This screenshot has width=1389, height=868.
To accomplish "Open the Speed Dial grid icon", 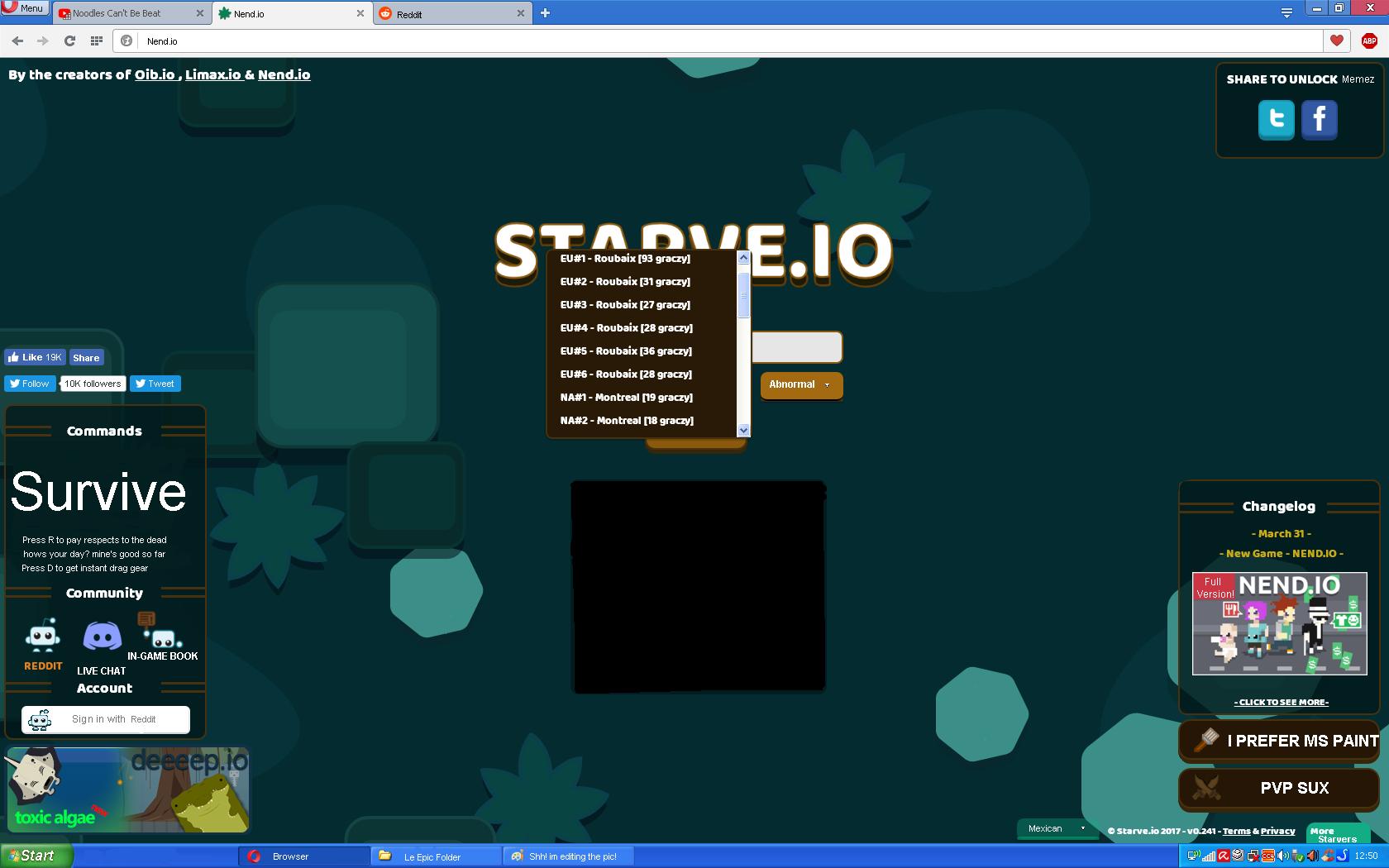I will click(x=97, y=41).
